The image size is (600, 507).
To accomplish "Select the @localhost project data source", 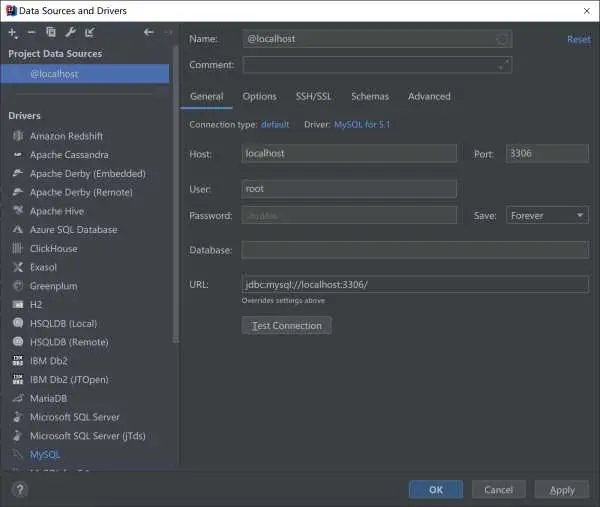I will pyautogui.click(x=85, y=74).
